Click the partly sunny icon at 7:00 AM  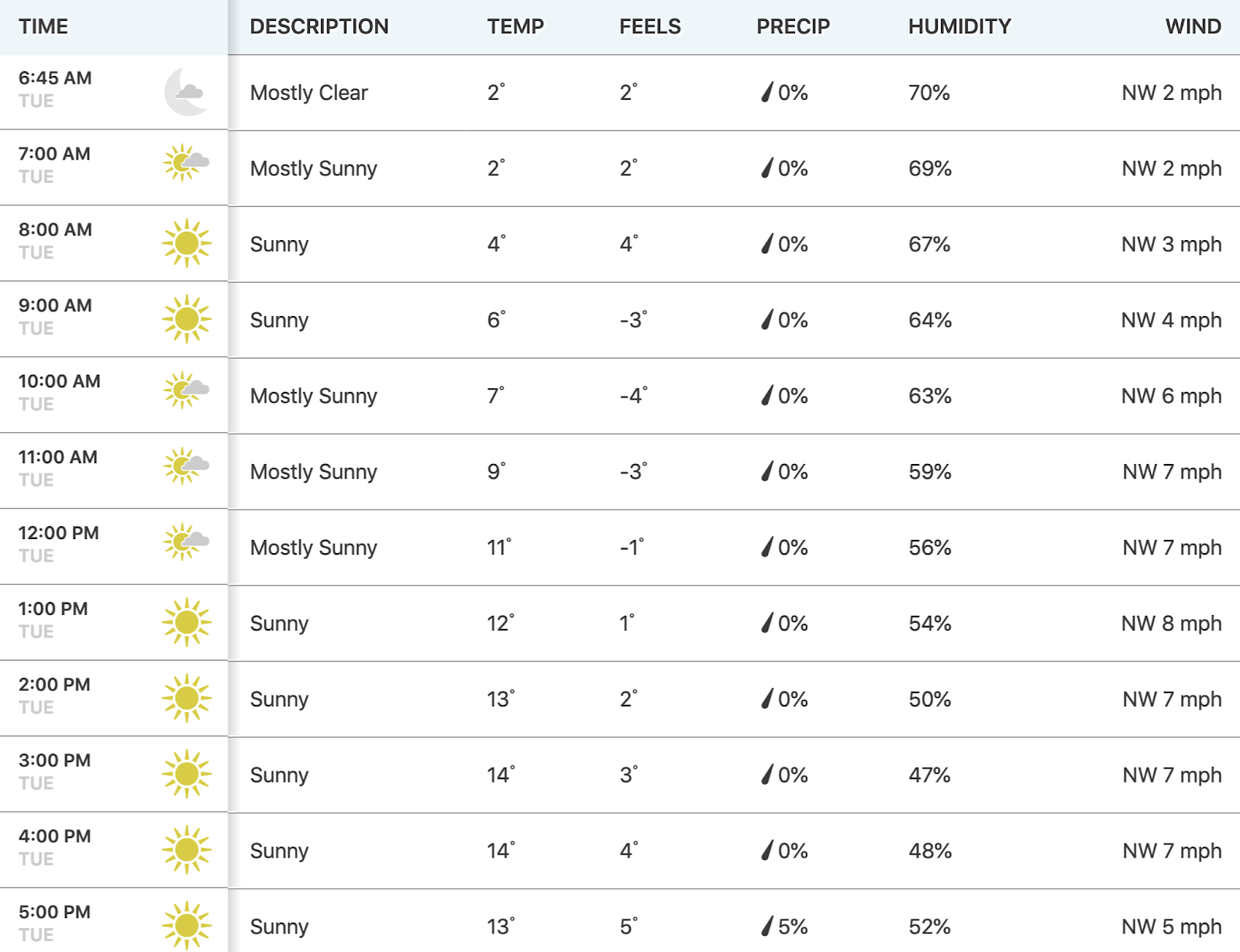pos(186,163)
